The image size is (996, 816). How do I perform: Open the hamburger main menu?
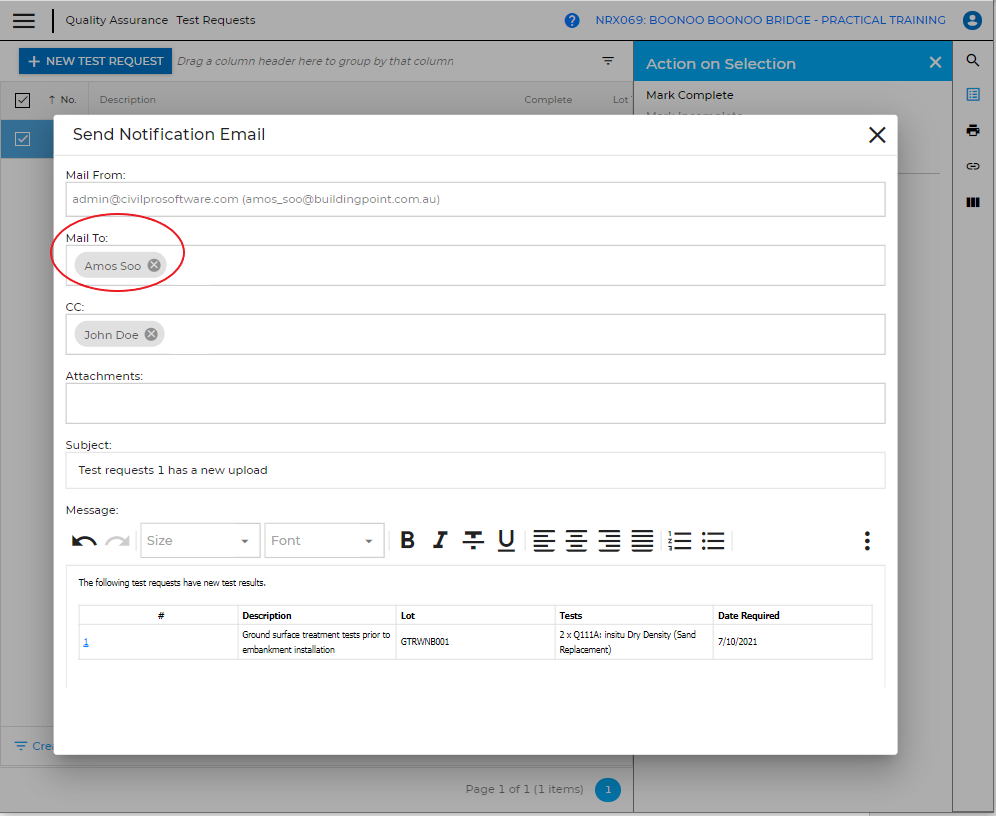coord(24,21)
